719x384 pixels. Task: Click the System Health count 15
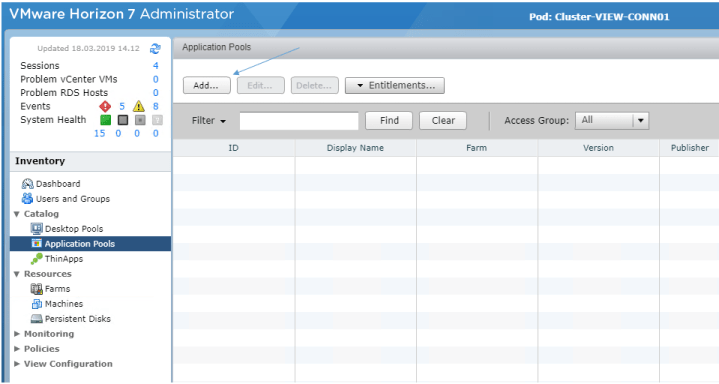coord(100,134)
